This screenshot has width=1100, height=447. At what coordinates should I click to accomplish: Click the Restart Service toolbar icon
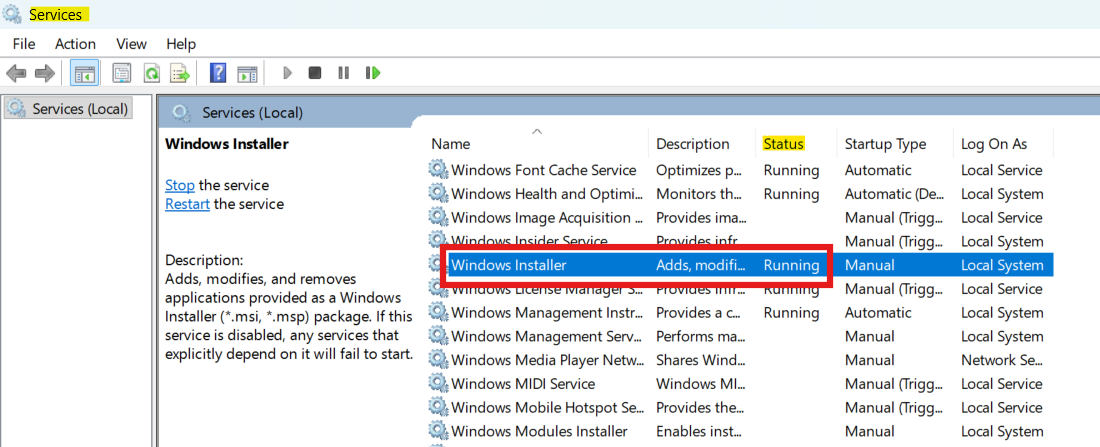(x=373, y=73)
